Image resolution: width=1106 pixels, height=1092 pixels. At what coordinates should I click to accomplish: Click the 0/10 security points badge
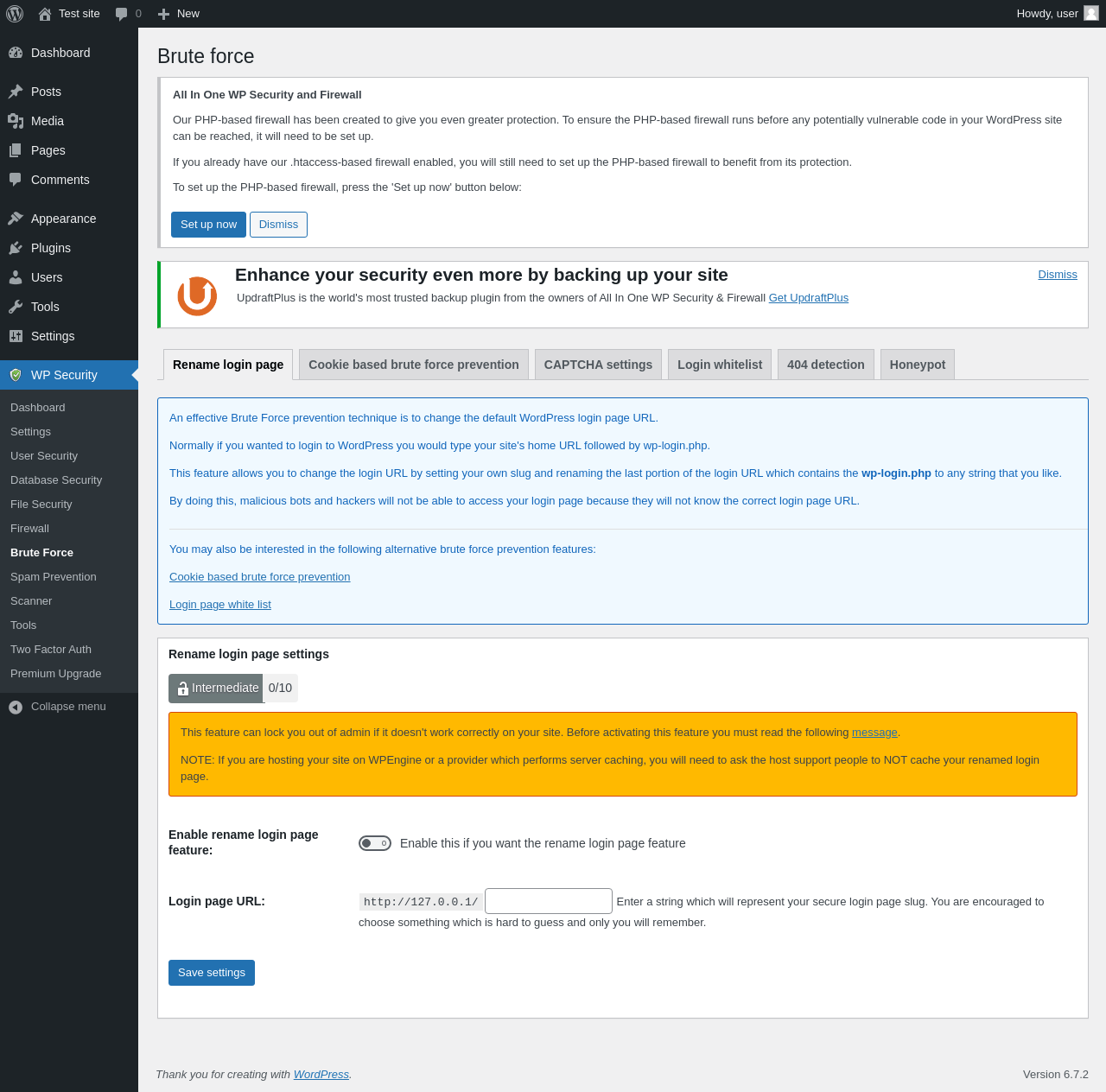(x=280, y=688)
